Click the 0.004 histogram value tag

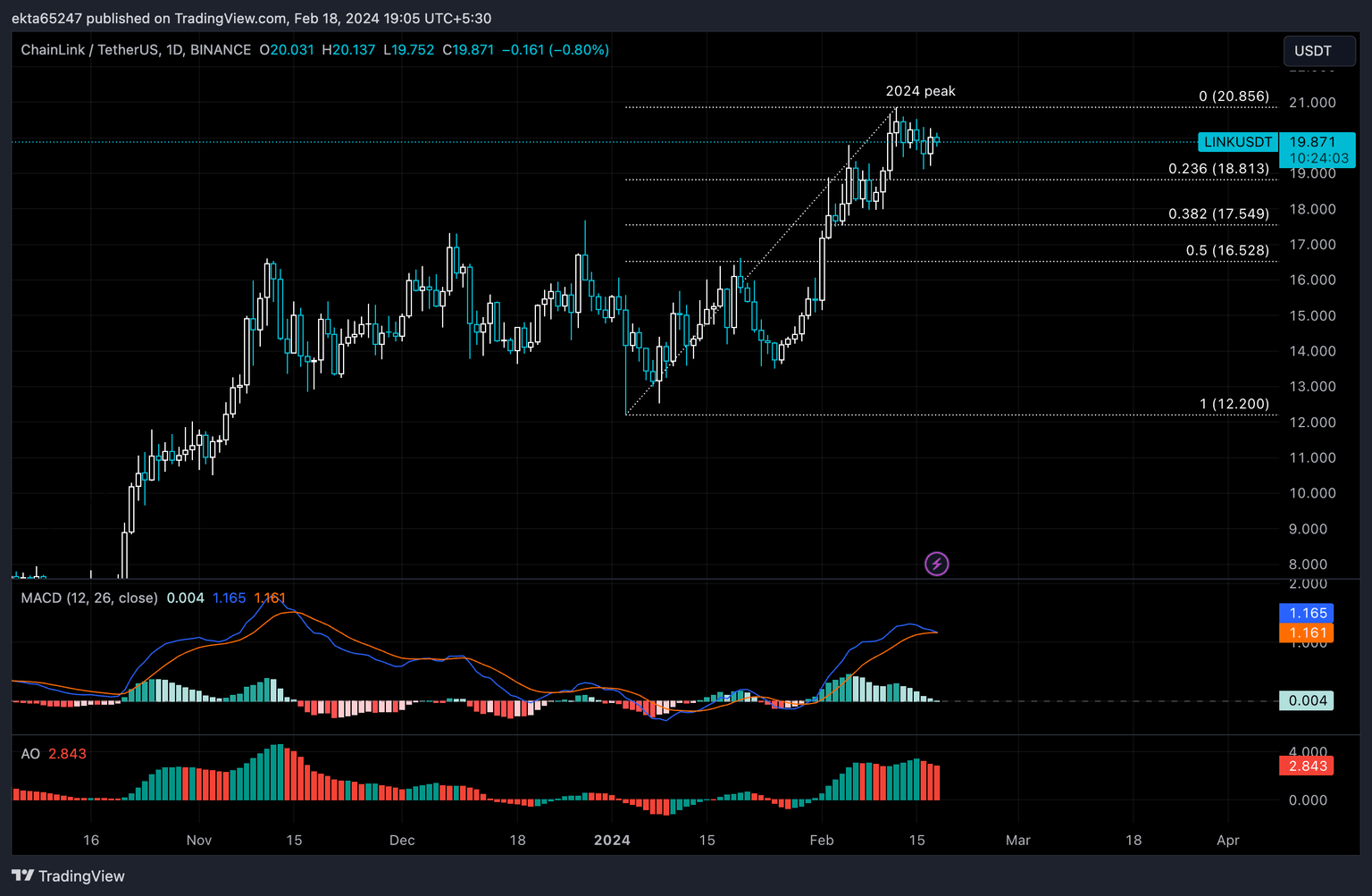tap(1308, 700)
